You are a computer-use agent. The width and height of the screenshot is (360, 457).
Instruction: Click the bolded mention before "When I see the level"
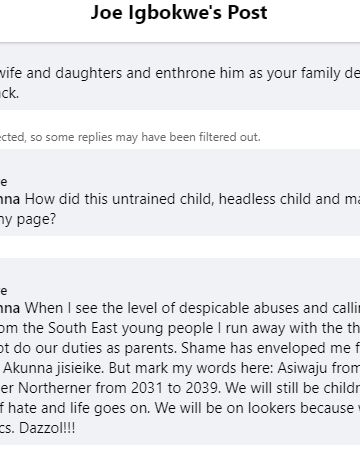(x=10, y=308)
